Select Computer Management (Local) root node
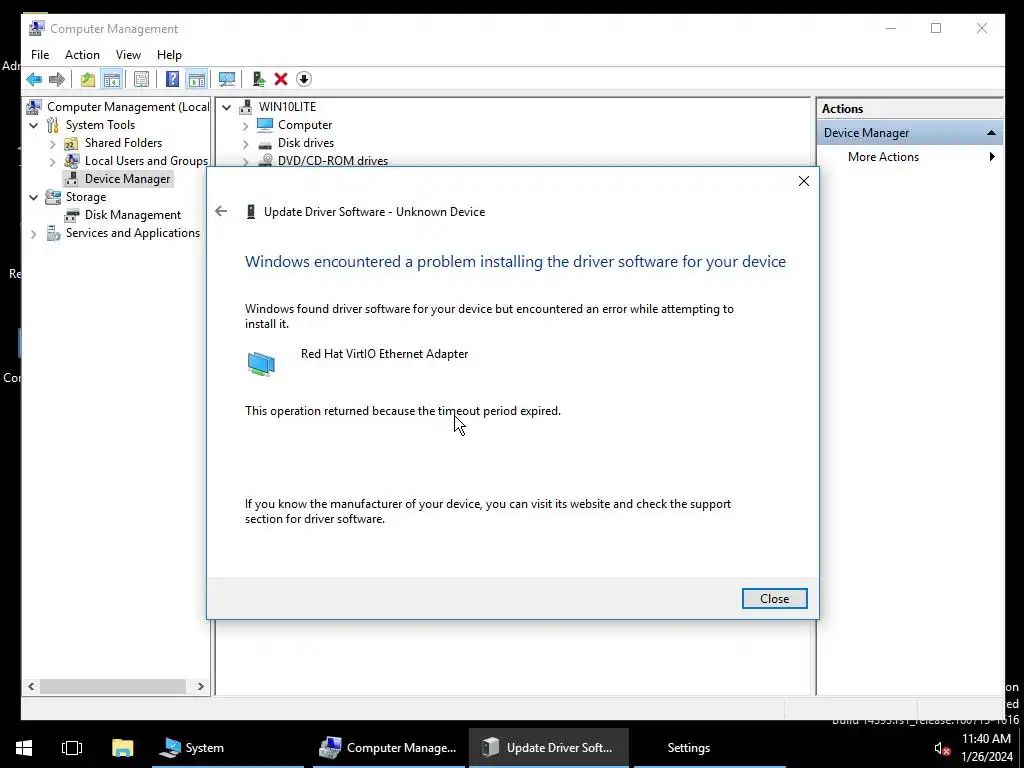The height and width of the screenshot is (768, 1024). click(128, 106)
